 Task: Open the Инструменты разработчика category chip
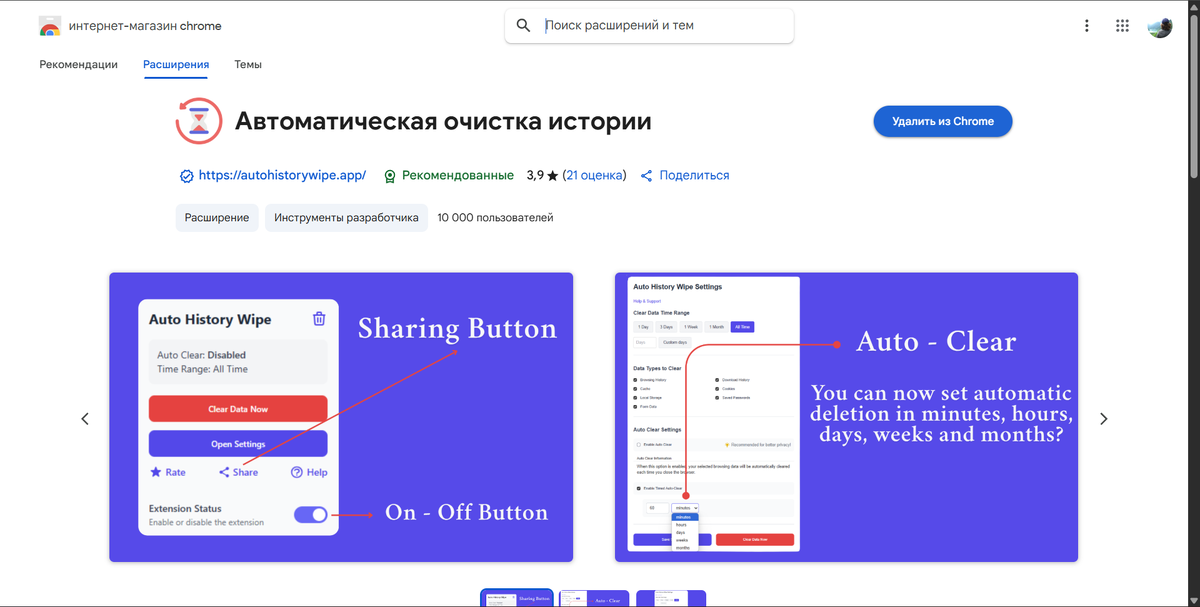(346, 218)
